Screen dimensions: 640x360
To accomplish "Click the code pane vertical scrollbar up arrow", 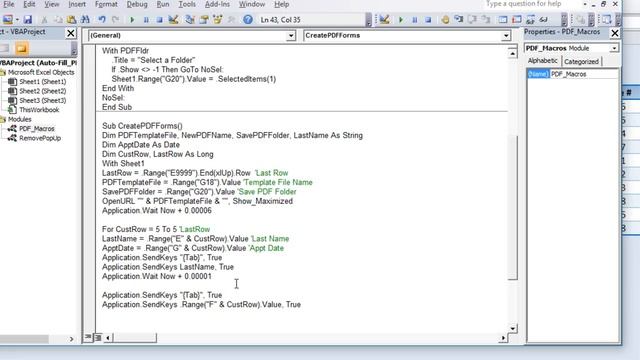I will 513,53.
